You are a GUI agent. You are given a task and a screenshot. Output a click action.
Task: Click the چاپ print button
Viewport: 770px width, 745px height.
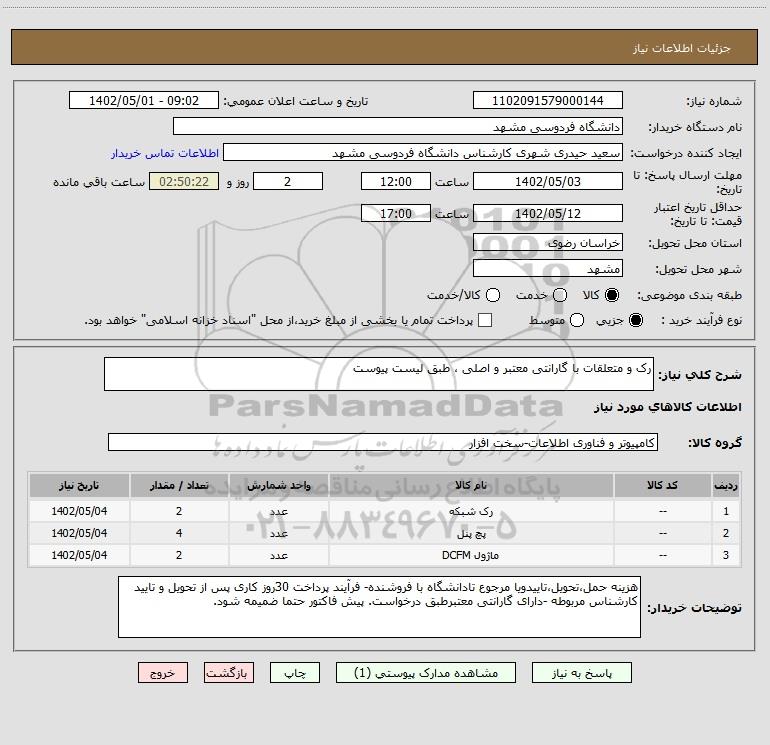(295, 673)
